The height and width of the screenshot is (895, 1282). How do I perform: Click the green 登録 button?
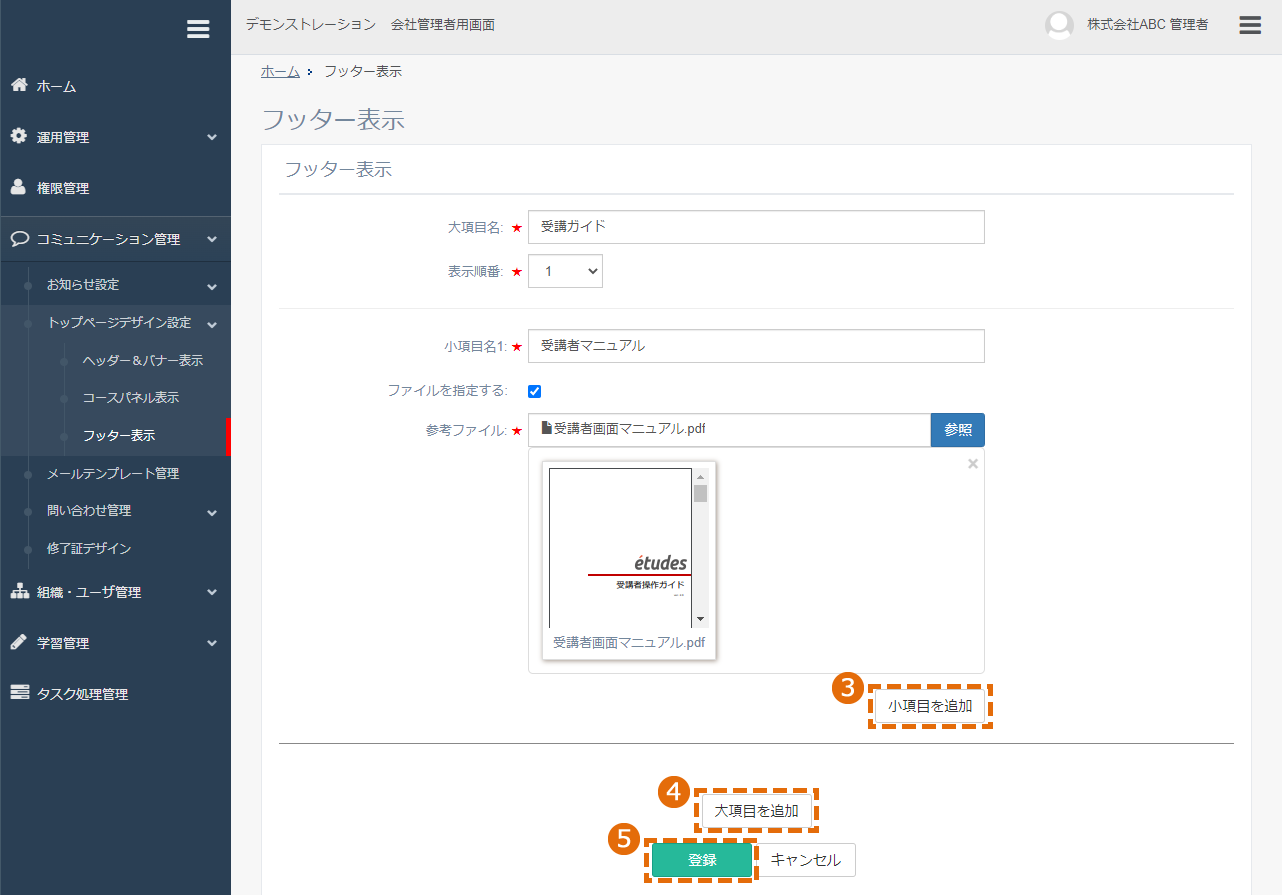[702, 860]
